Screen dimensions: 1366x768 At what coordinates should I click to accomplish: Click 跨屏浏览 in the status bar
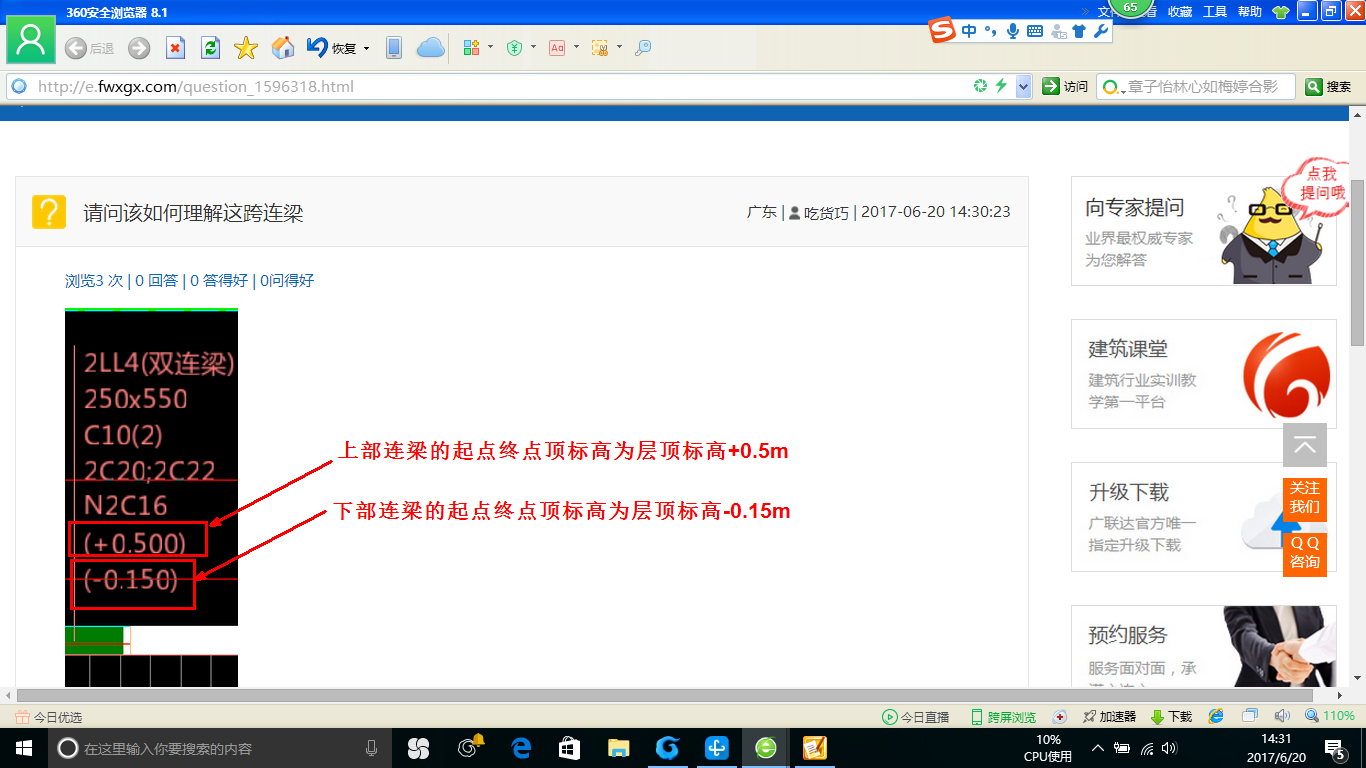point(1003,717)
